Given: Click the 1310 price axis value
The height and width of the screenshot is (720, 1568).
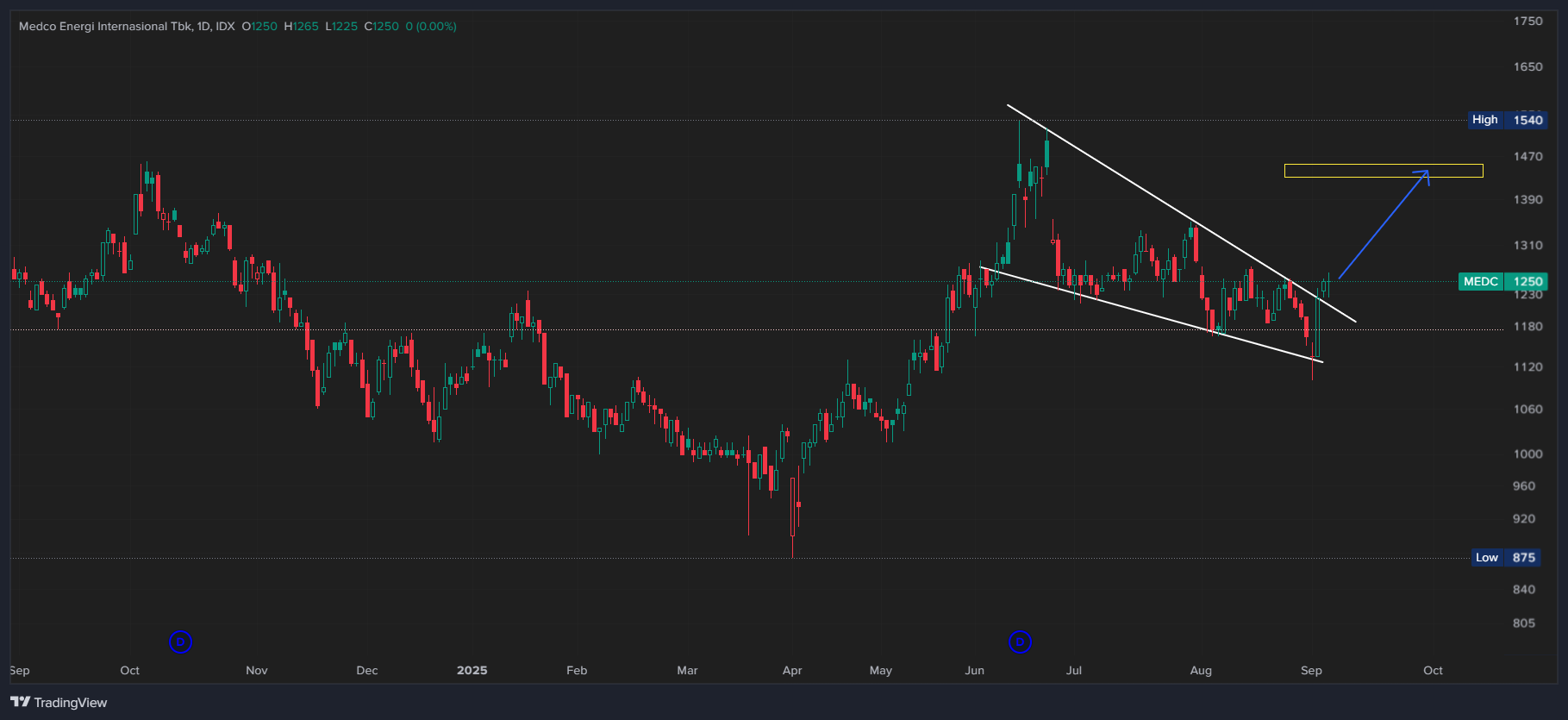Looking at the screenshot, I should pyautogui.click(x=1528, y=245).
